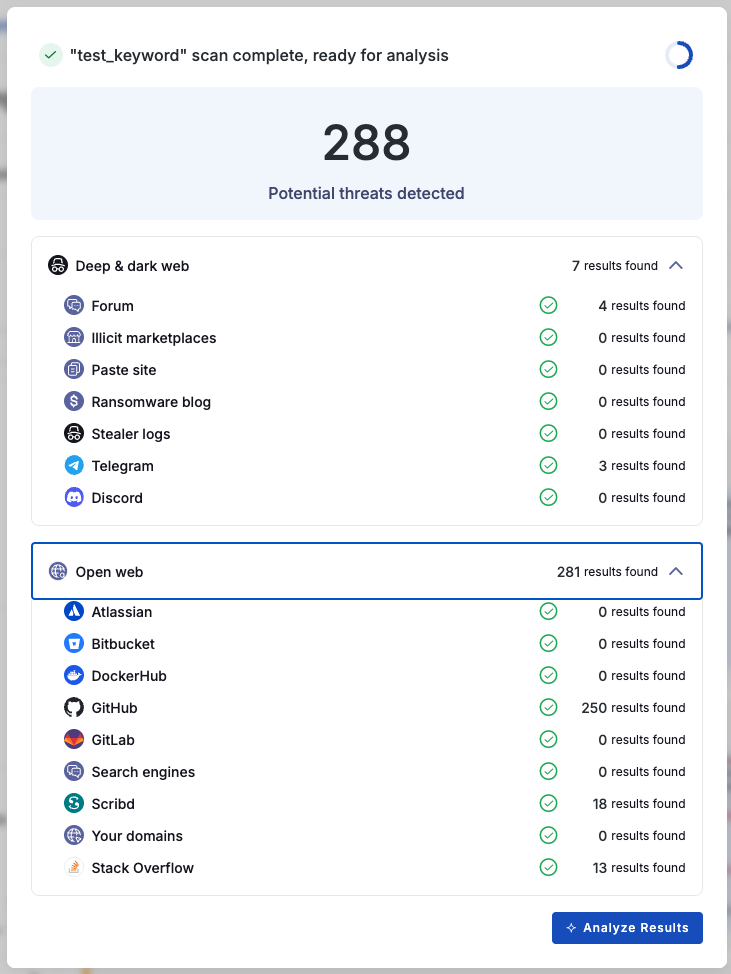Image resolution: width=731 pixels, height=974 pixels.
Task: Click the Atlassian icon
Action: [x=74, y=612]
